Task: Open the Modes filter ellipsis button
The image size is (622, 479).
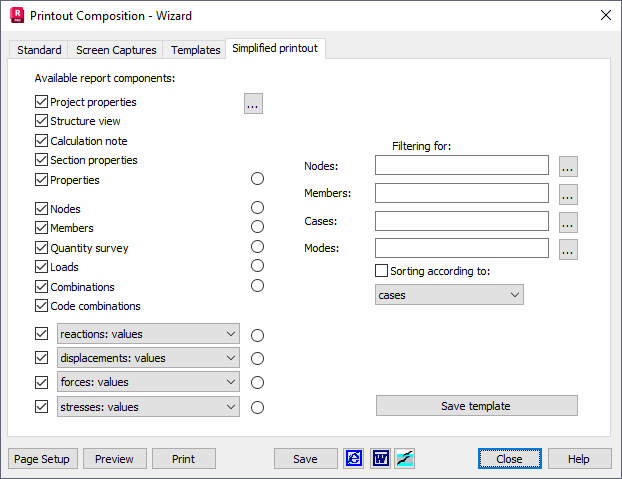Action: click(568, 250)
